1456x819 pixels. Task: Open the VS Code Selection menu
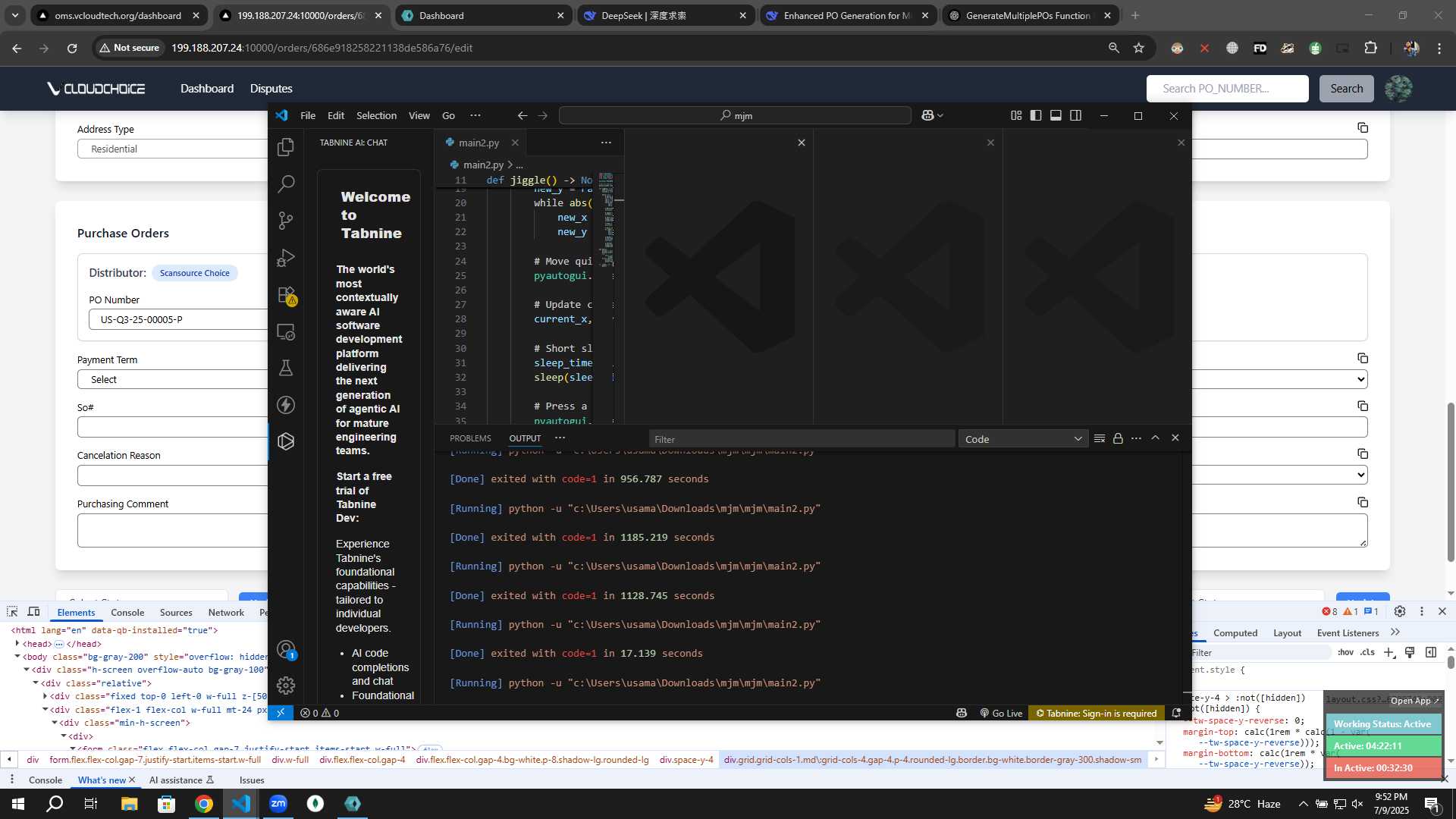click(x=376, y=115)
